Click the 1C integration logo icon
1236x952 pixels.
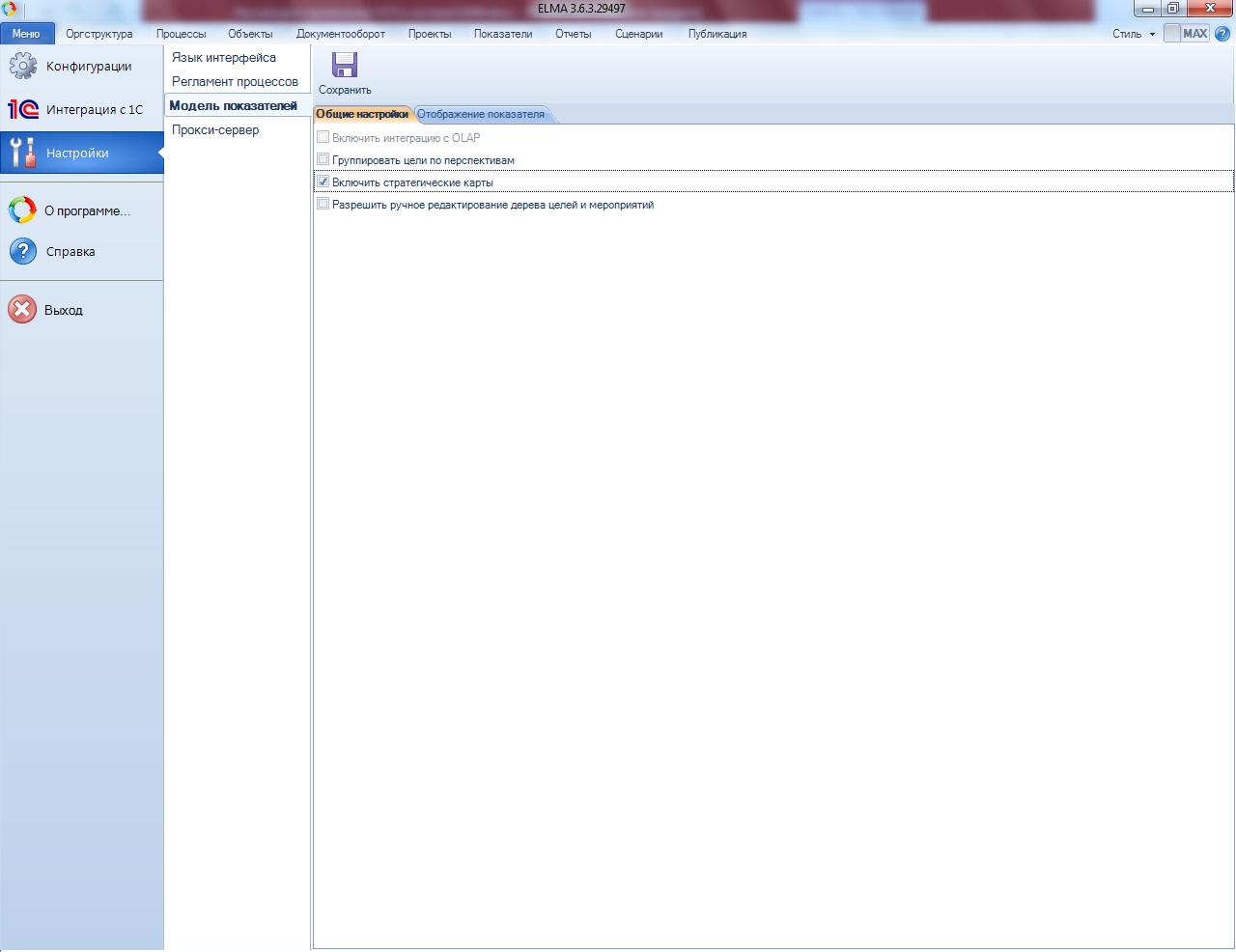pos(23,110)
